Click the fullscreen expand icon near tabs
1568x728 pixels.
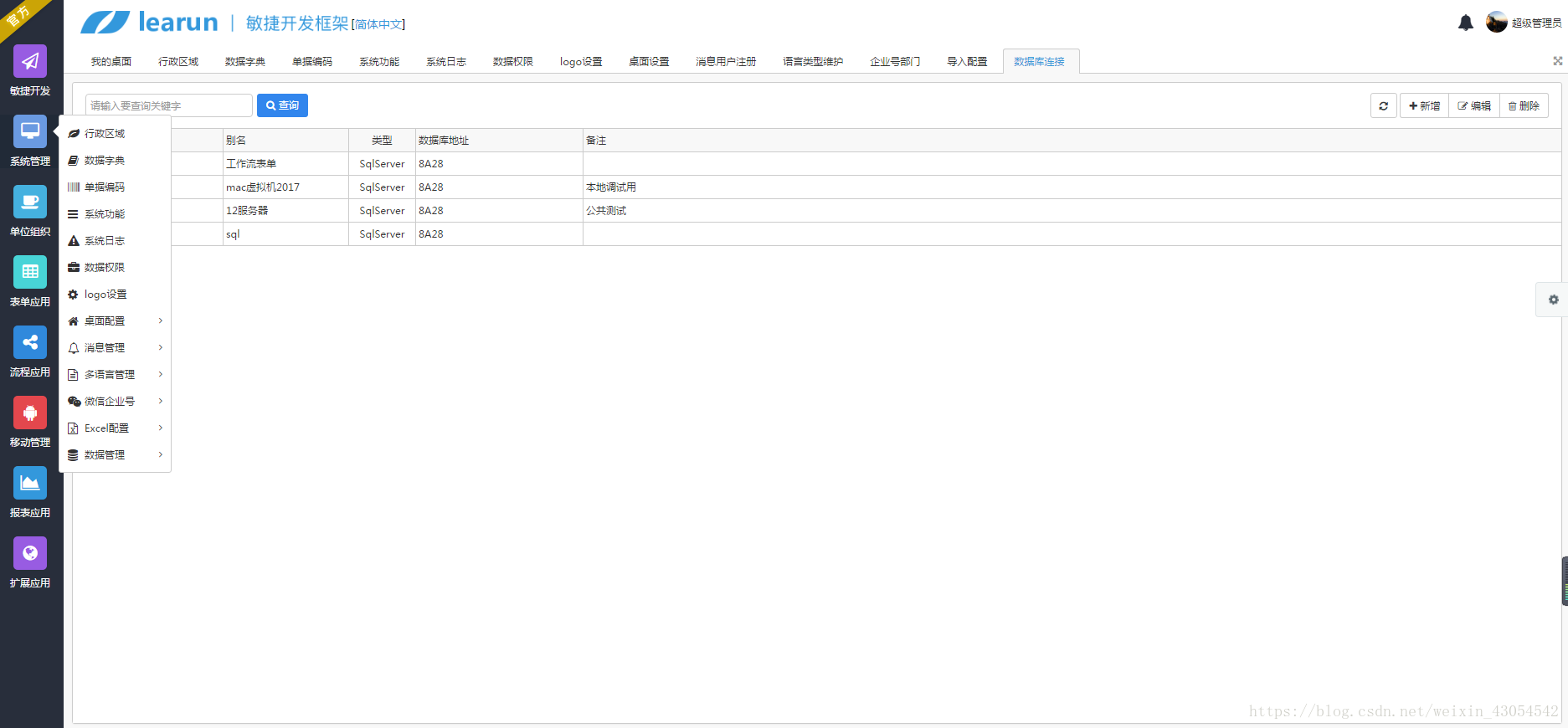[1557, 61]
